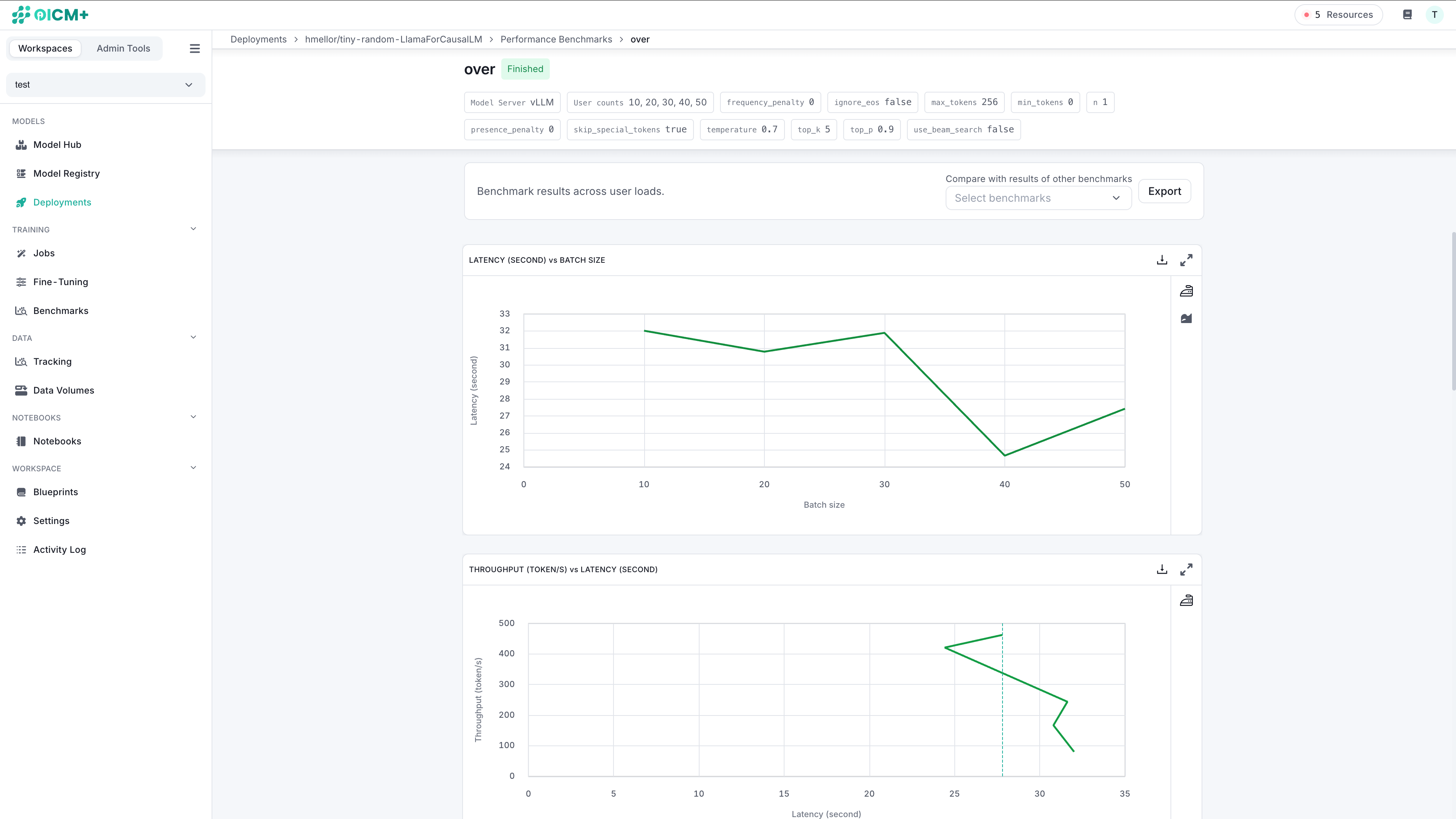Screen dimensions: 1456x819
Task: Open the user avatar T menu
Action: point(1434,15)
